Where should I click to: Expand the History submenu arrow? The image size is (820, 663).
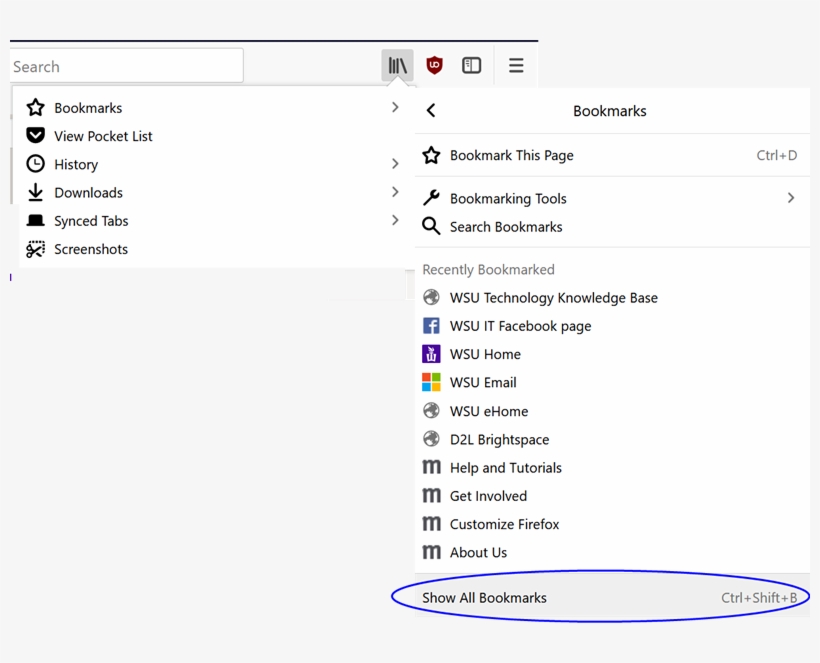395,164
